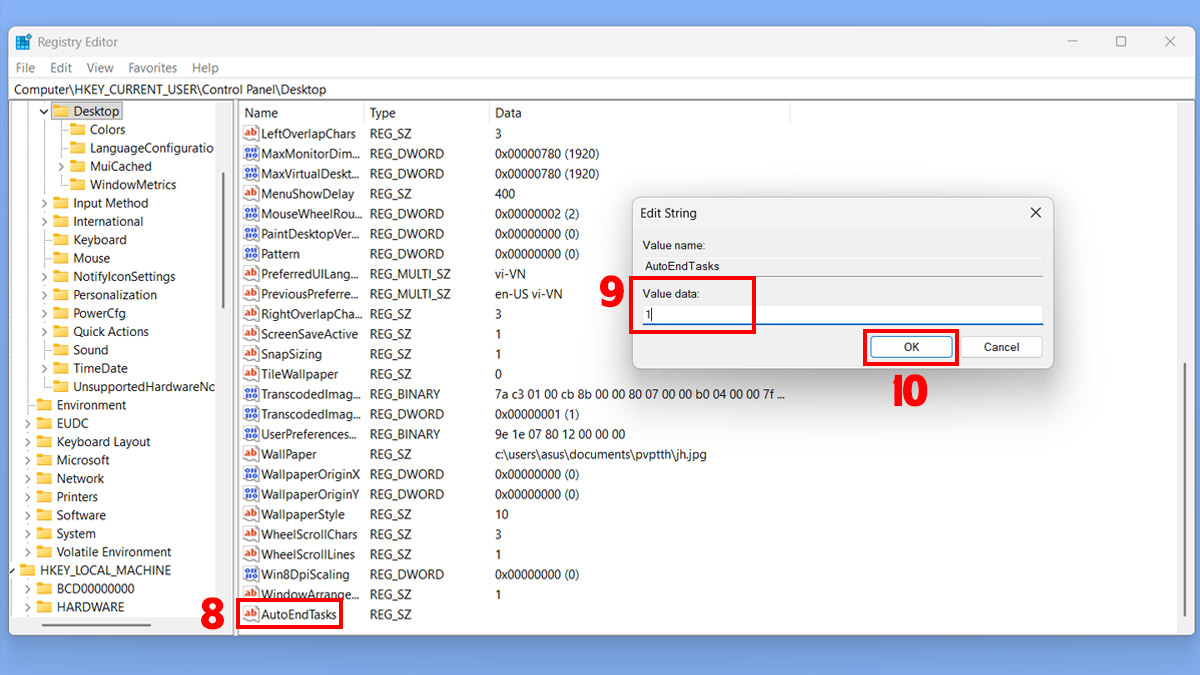
Task: Open the Edit menu
Action: 61,68
